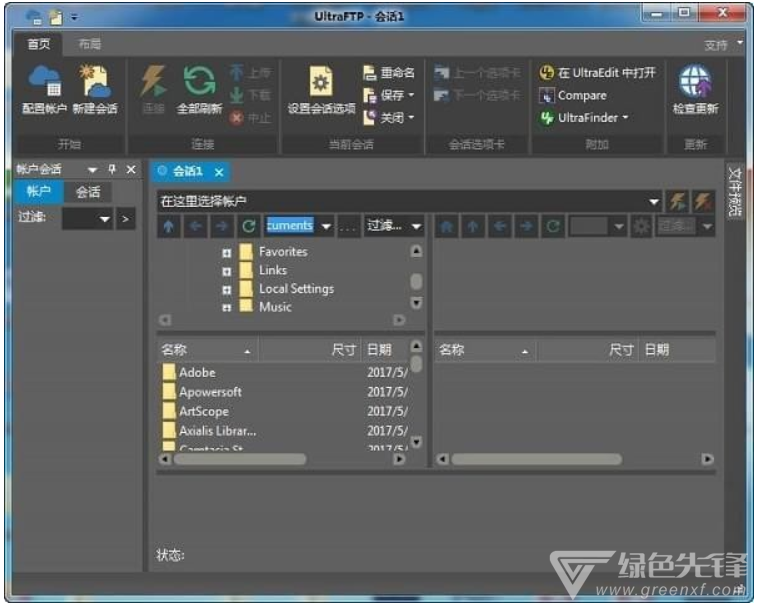The width and height of the screenshot is (757, 604).
Task: Go to 下一个选项卡 next tab
Action: [477, 95]
